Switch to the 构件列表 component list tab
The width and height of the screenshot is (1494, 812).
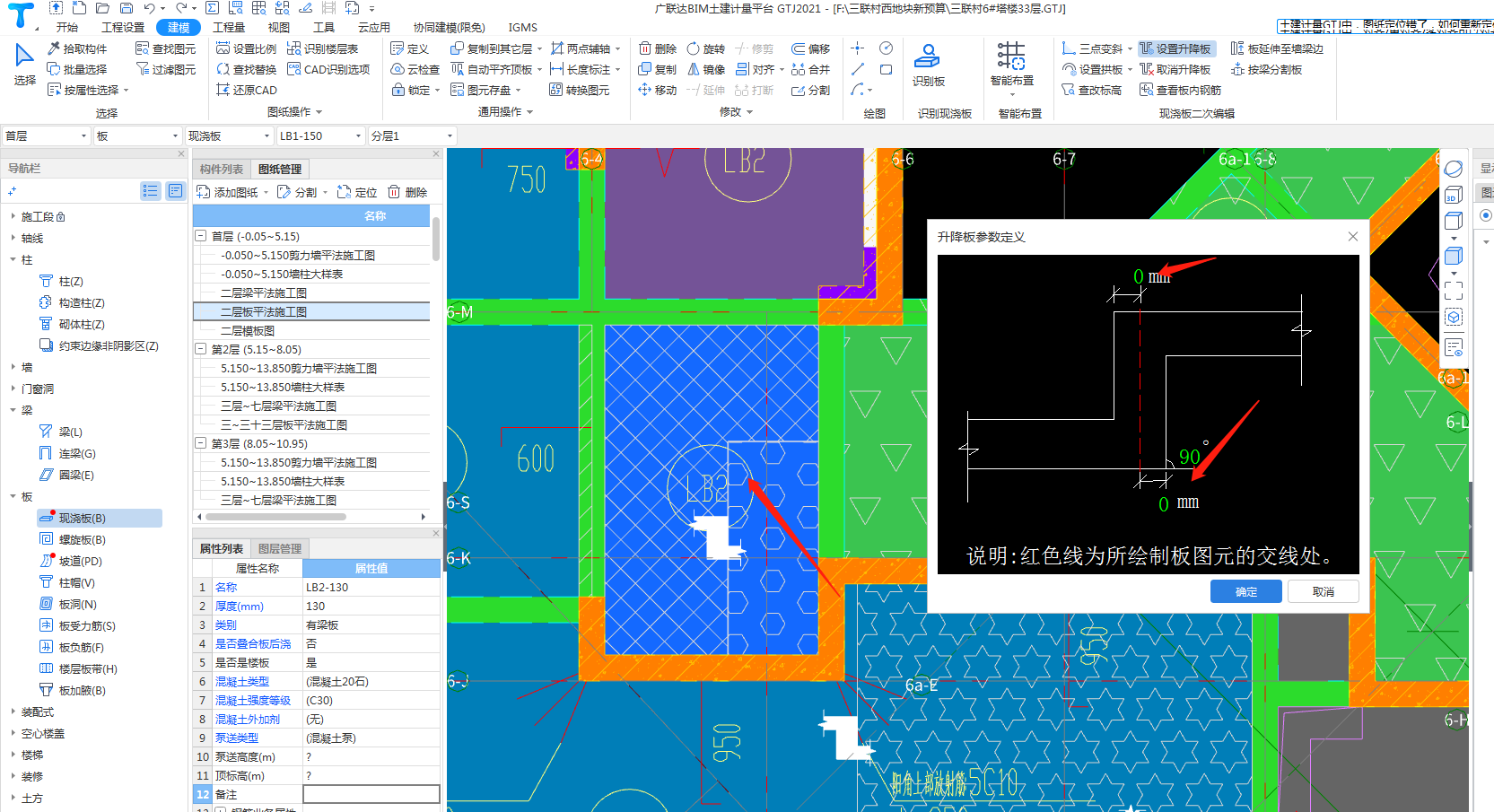222,169
